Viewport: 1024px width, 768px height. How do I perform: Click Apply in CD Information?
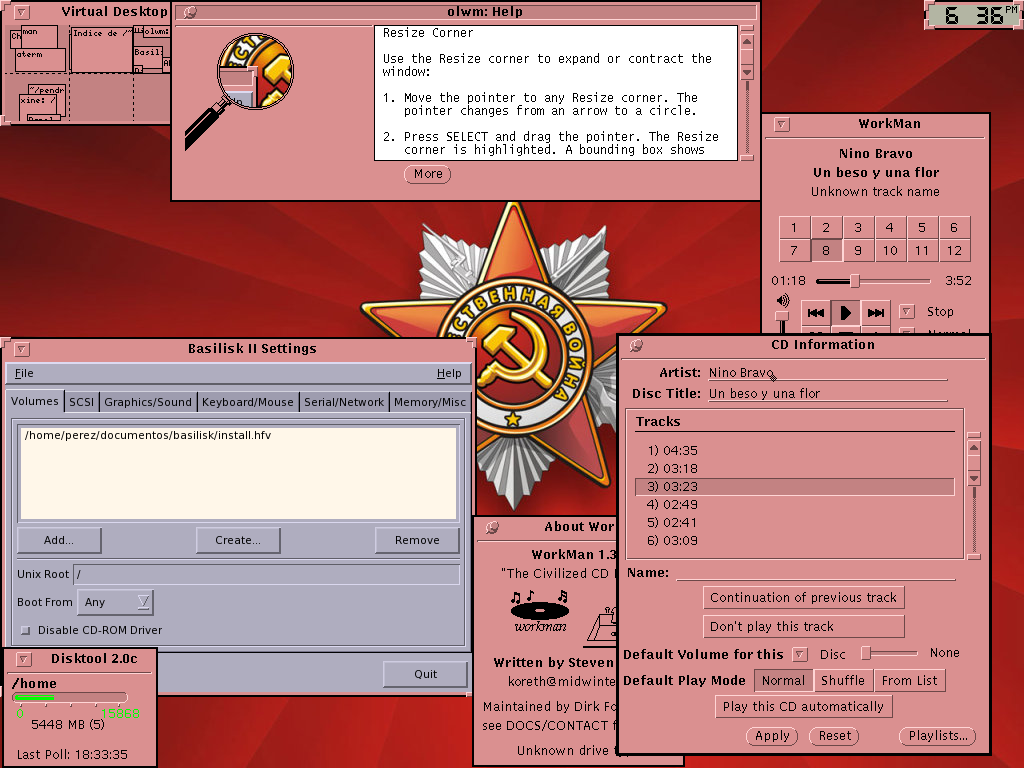point(772,736)
